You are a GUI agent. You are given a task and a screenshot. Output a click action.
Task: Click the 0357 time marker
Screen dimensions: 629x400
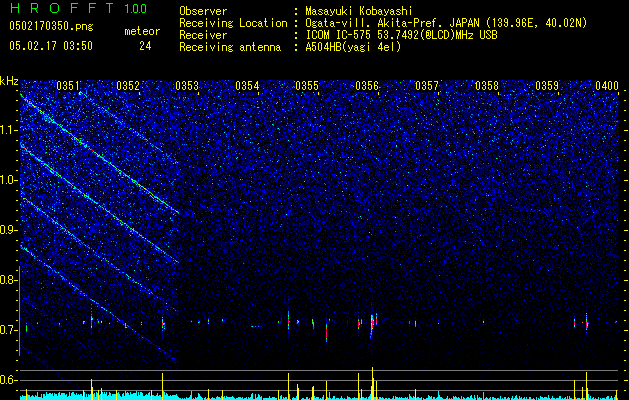tap(427, 86)
